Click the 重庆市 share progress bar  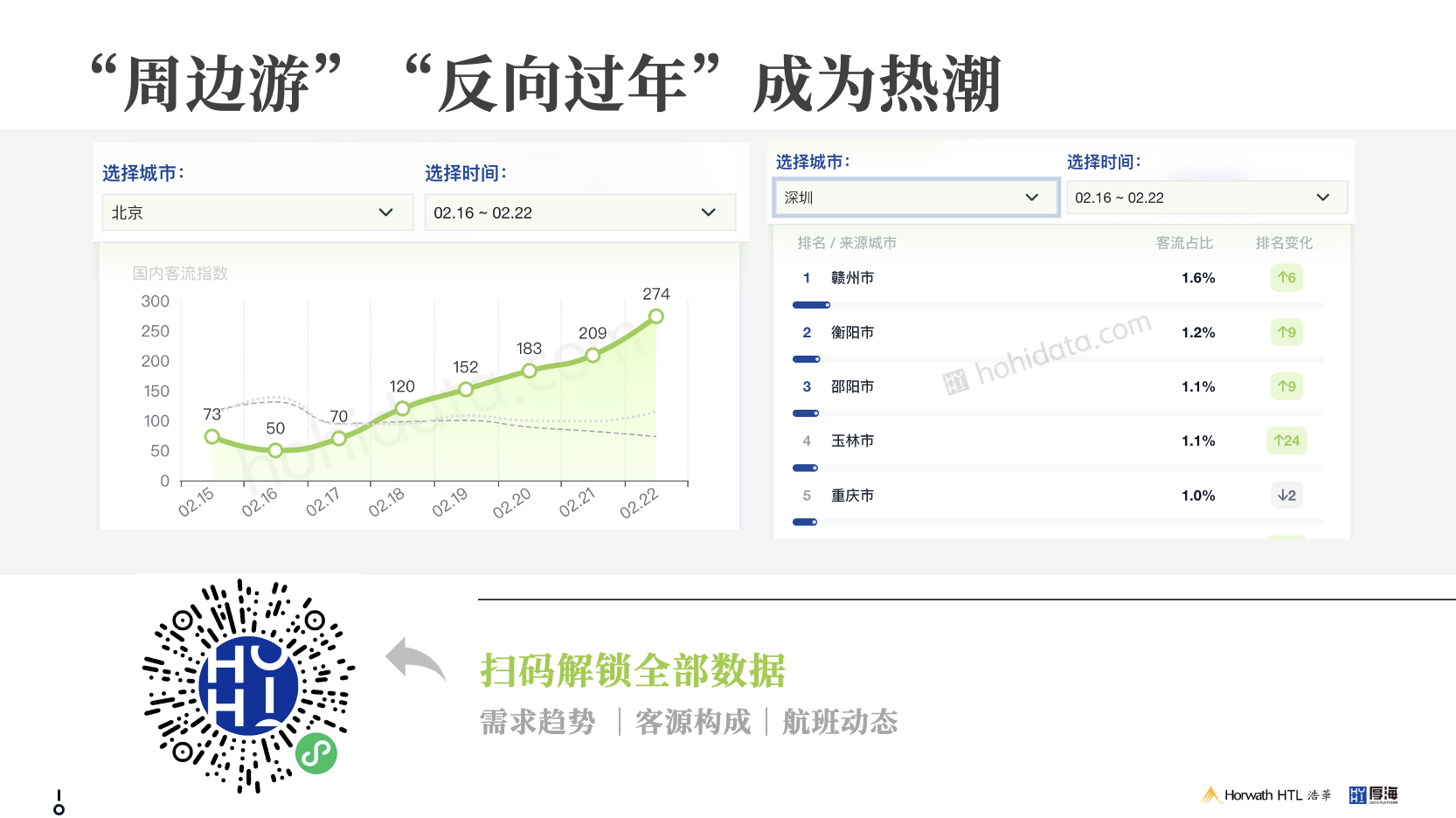click(x=1057, y=522)
